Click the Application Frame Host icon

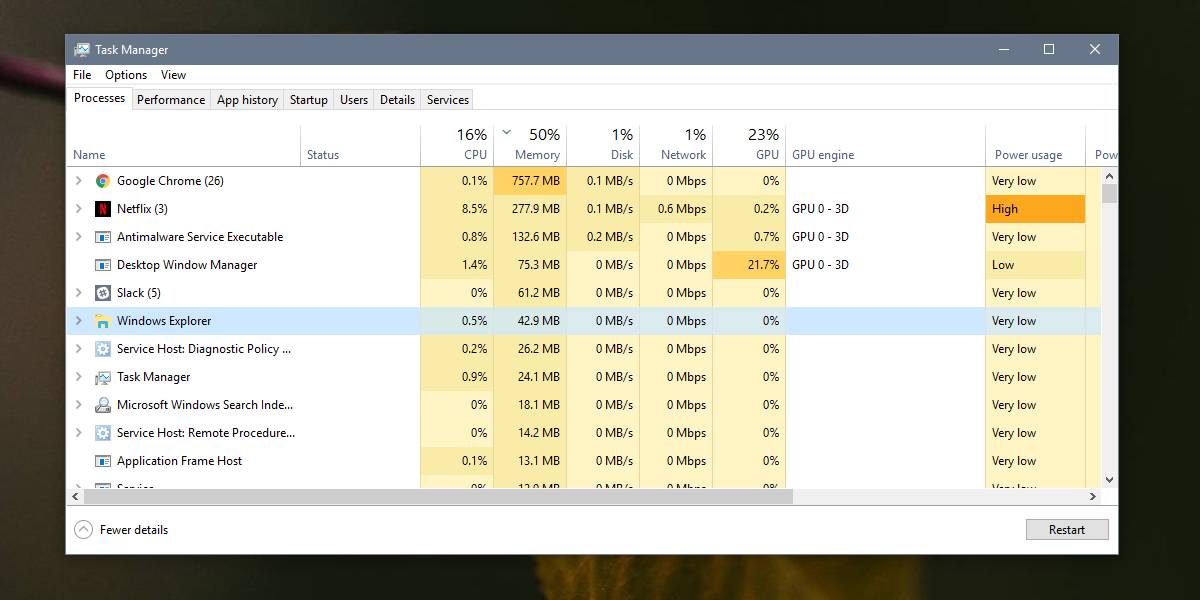pos(102,461)
